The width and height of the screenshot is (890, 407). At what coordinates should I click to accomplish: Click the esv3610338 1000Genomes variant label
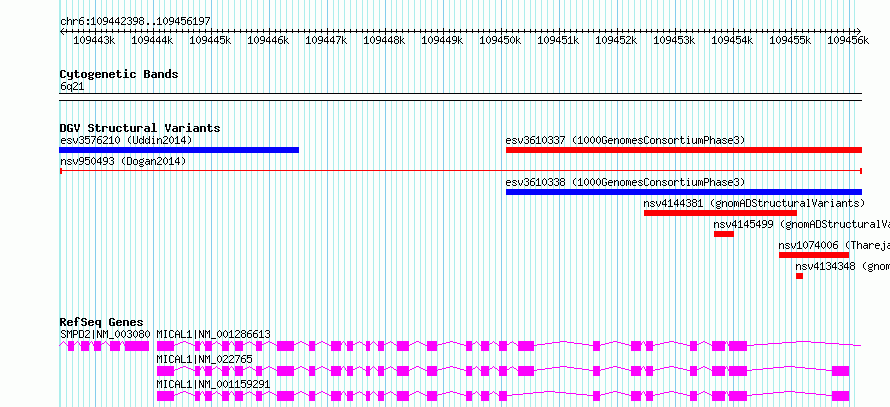pos(625,182)
